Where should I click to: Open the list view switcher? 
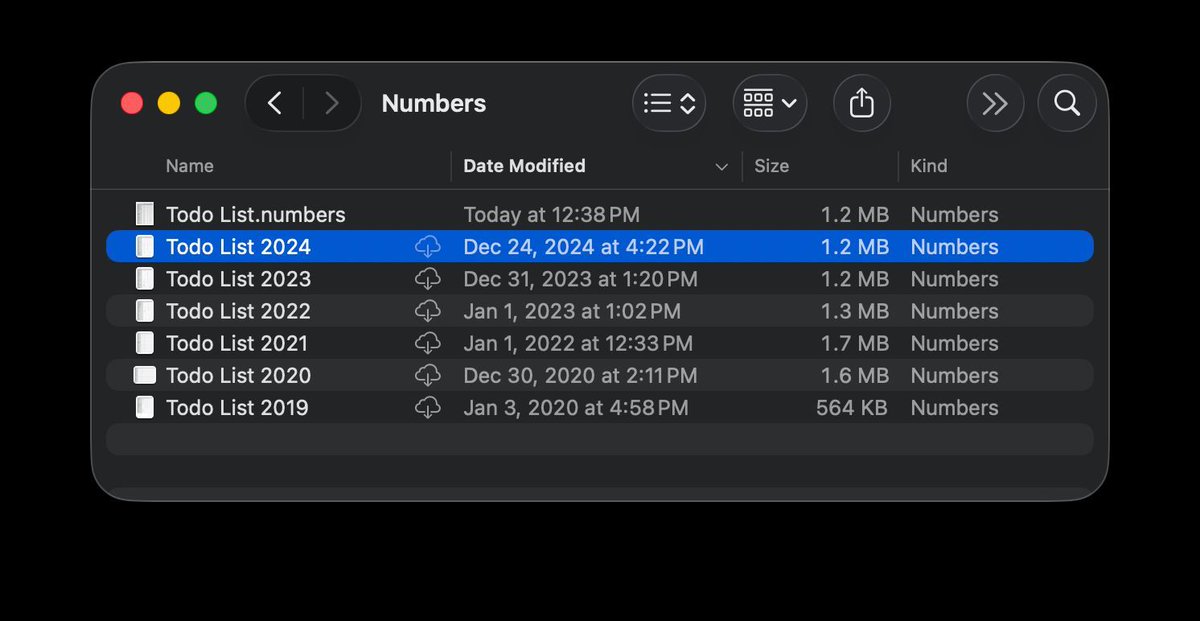669,103
